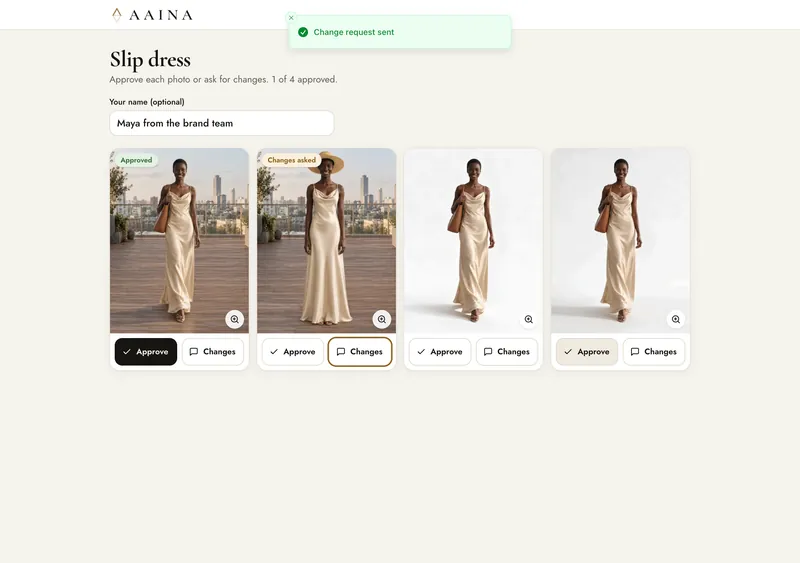This screenshot has height=563, width=800.
Task: Zoom the fourth studio photo
Action: click(676, 320)
